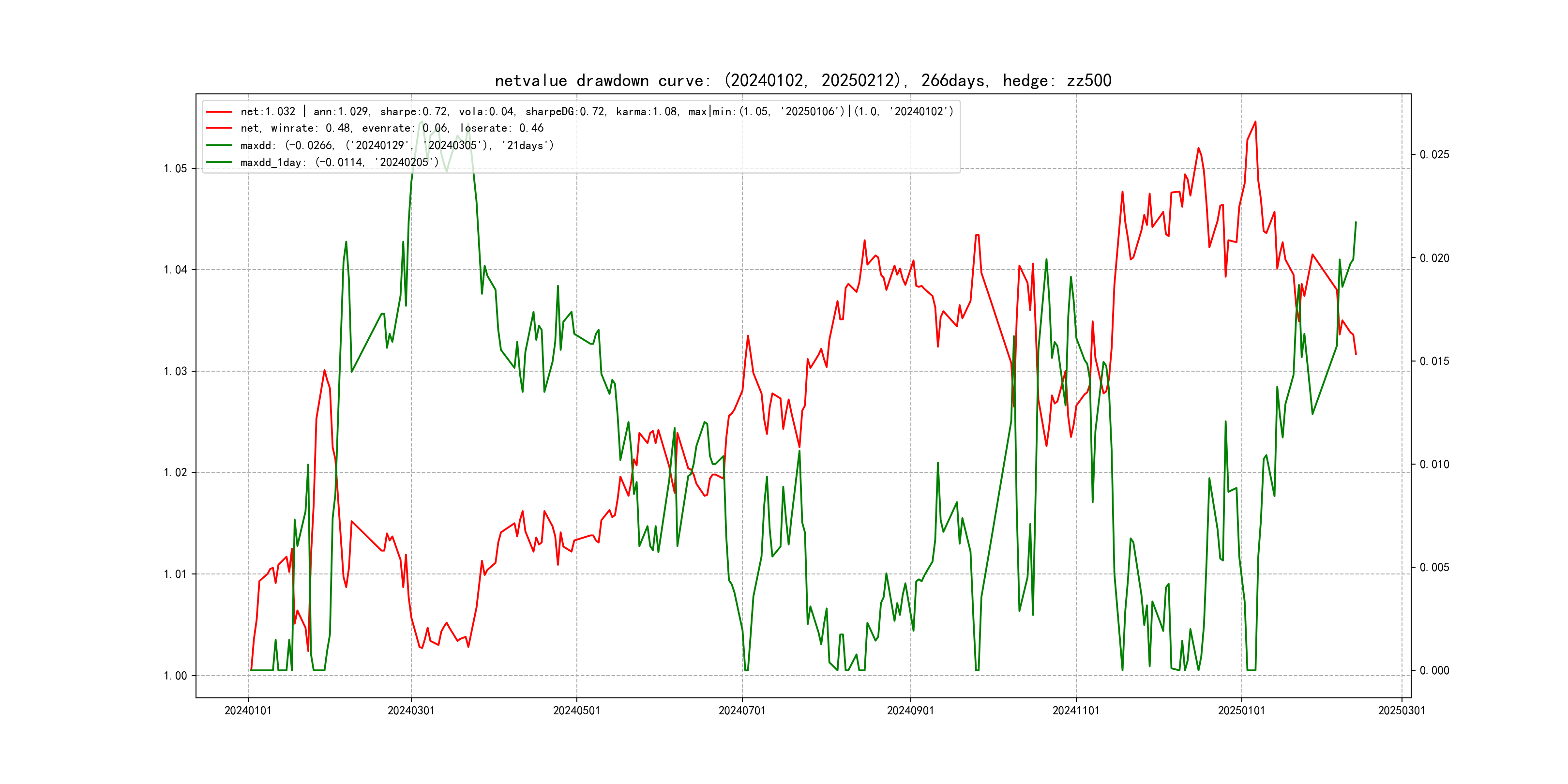Click the red line swatch beside 'net:1.032'
1568x784 pixels.
click(x=219, y=112)
